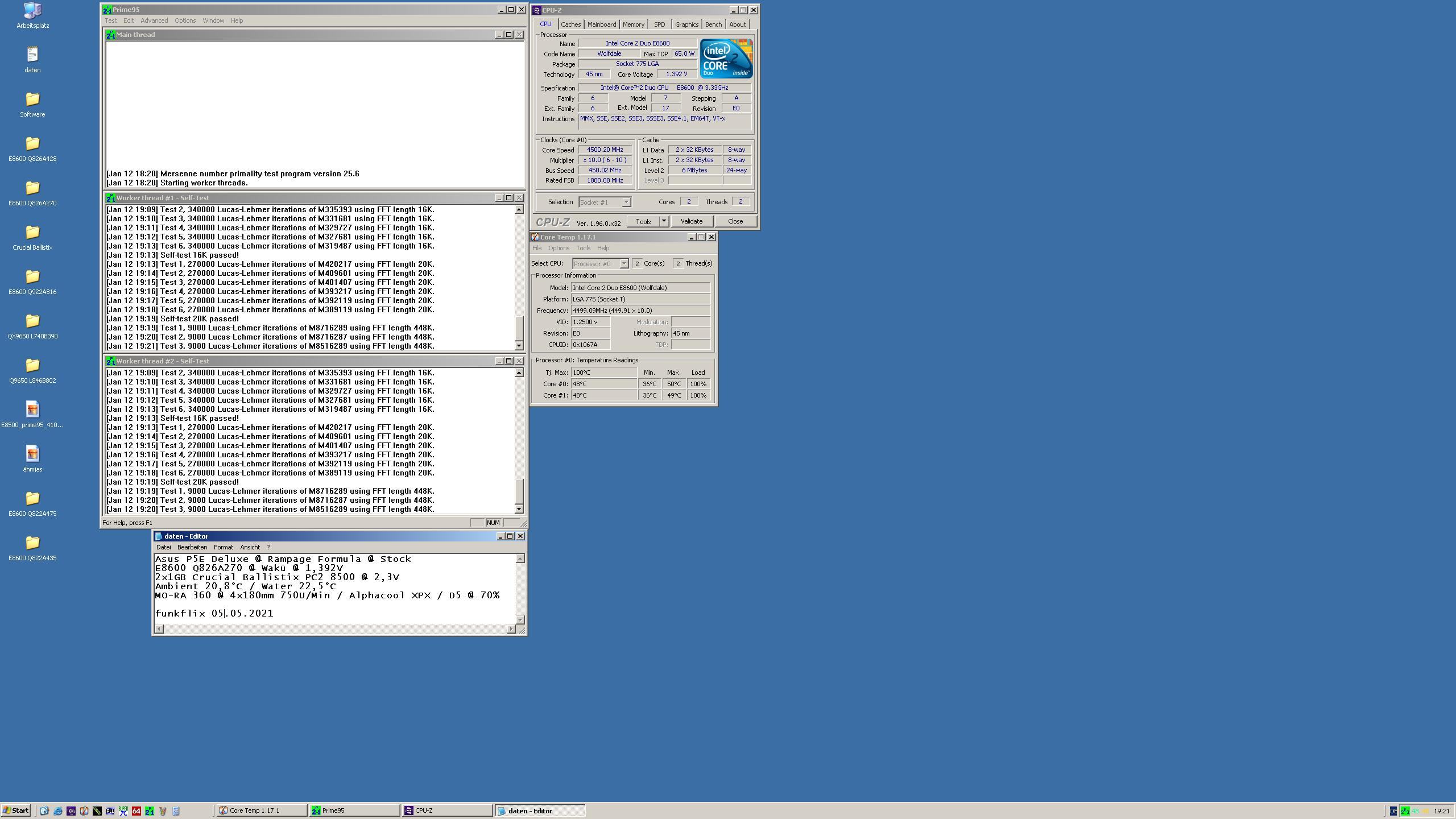
Task: Select the QX9650 L740B390 folder
Action: tap(32, 326)
